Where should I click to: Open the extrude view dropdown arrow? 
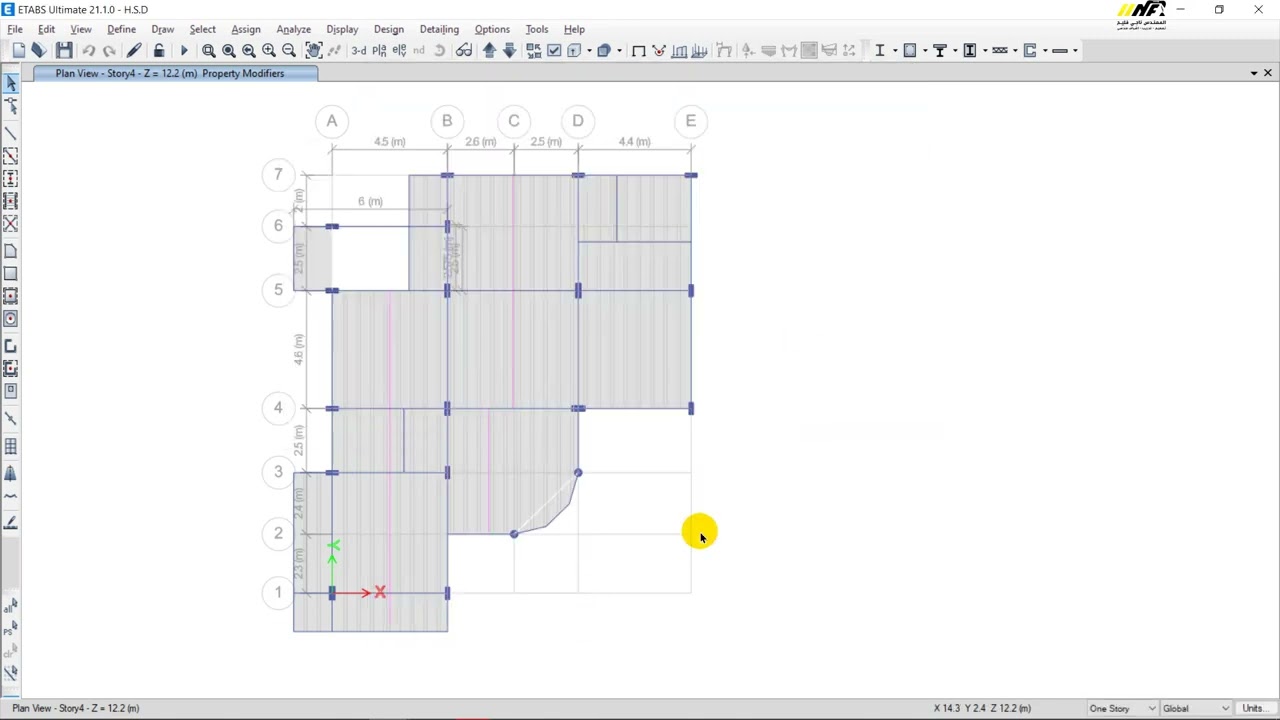(589, 50)
